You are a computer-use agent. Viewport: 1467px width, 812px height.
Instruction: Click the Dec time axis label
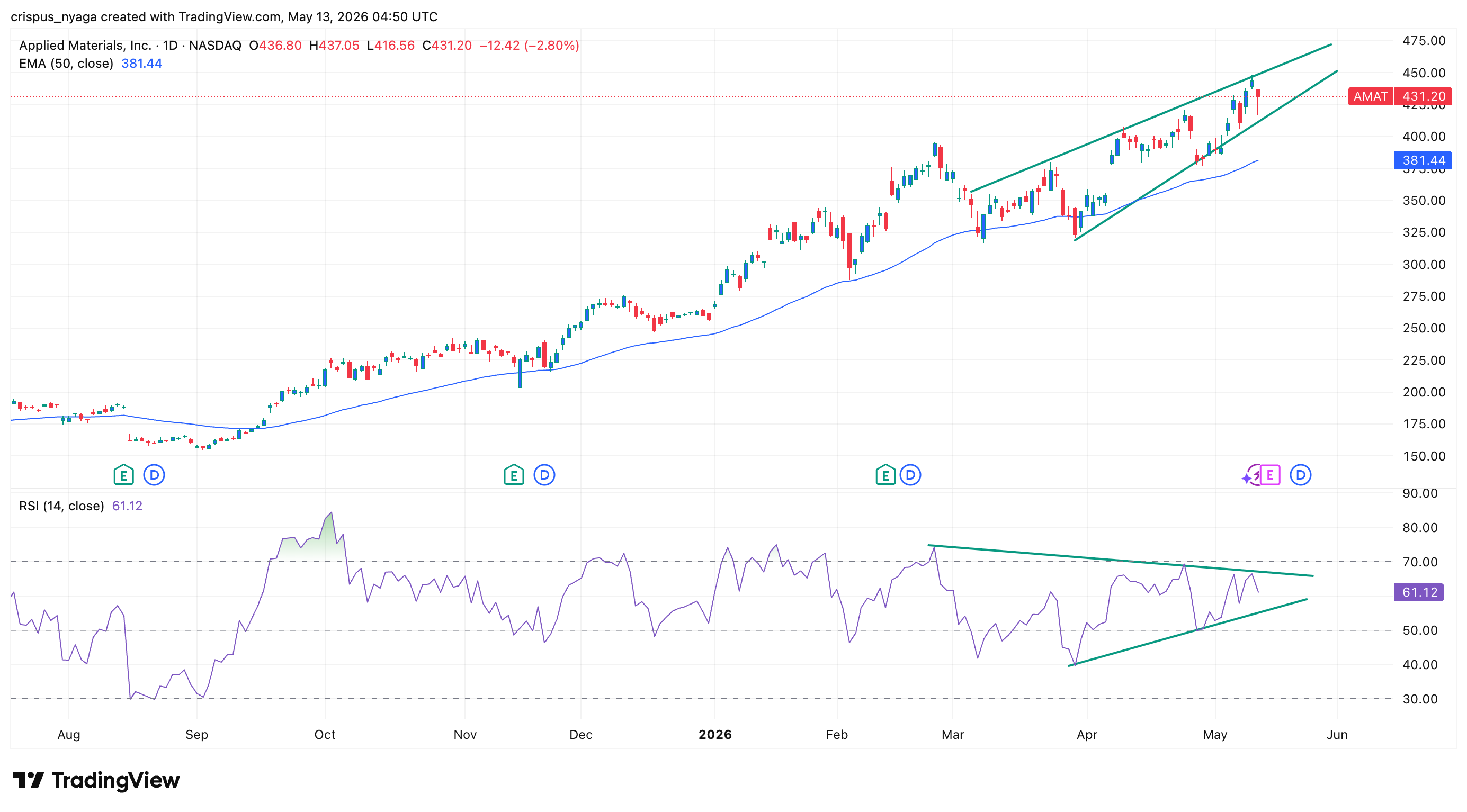pyautogui.click(x=581, y=735)
